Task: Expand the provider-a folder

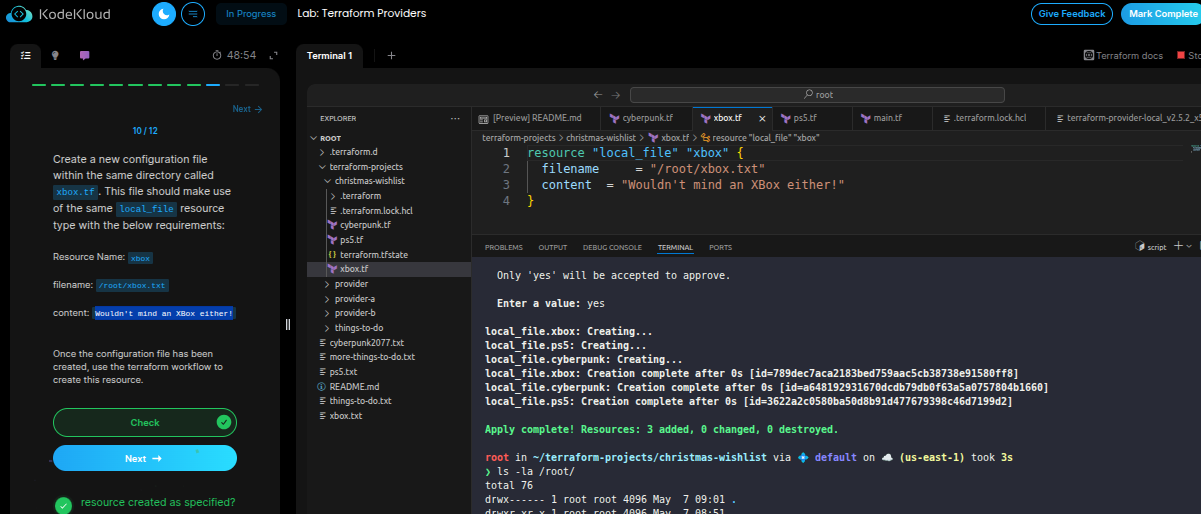Action: pyautogui.click(x=354, y=298)
